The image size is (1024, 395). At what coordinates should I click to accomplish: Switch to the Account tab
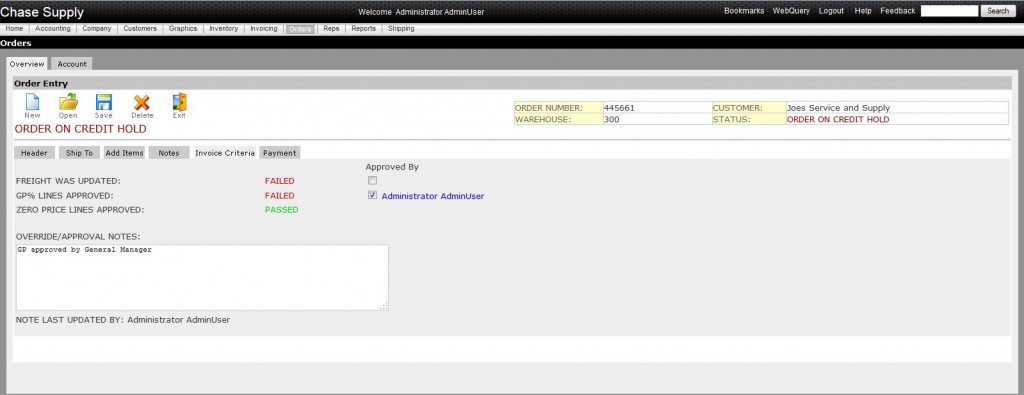72,64
